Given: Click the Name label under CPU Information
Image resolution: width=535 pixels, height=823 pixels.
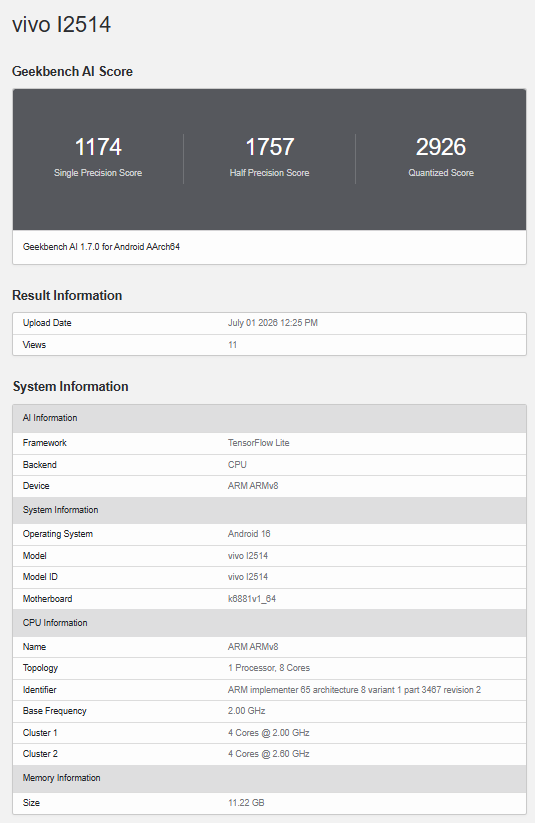Looking at the screenshot, I should coord(35,647).
